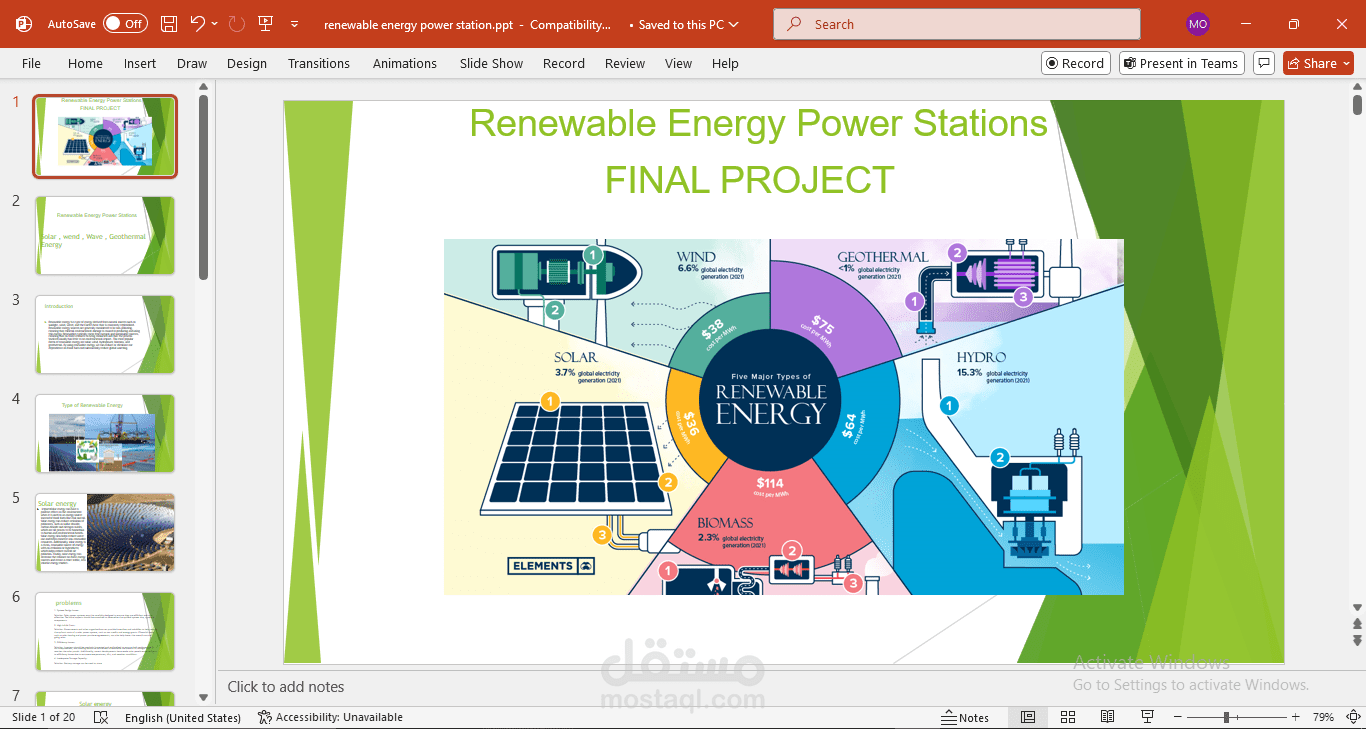The width and height of the screenshot is (1366, 729).
Task: Click thumbnail pane scroll down arrow
Action: coord(204,697)
